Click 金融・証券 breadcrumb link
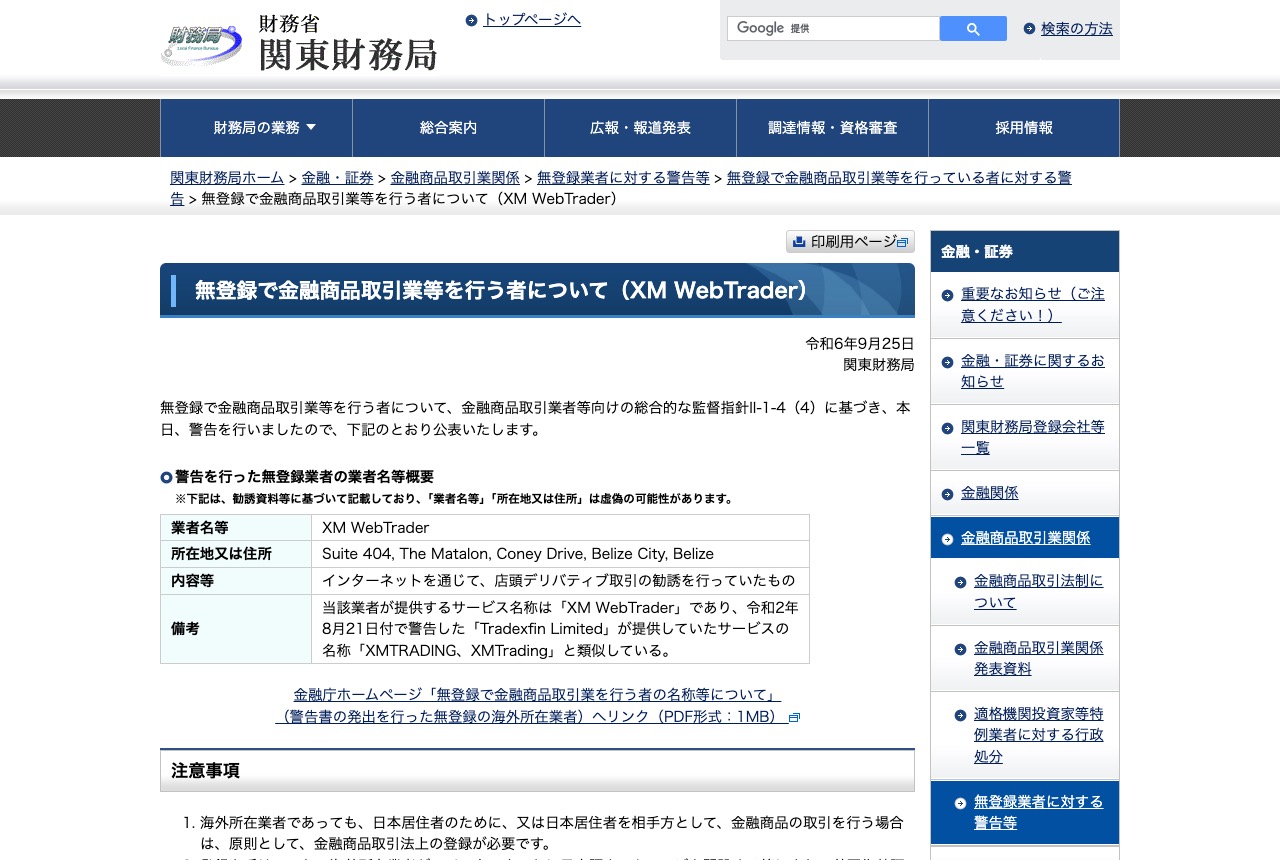The image size is (1280, 860). (x=337, y=177)
